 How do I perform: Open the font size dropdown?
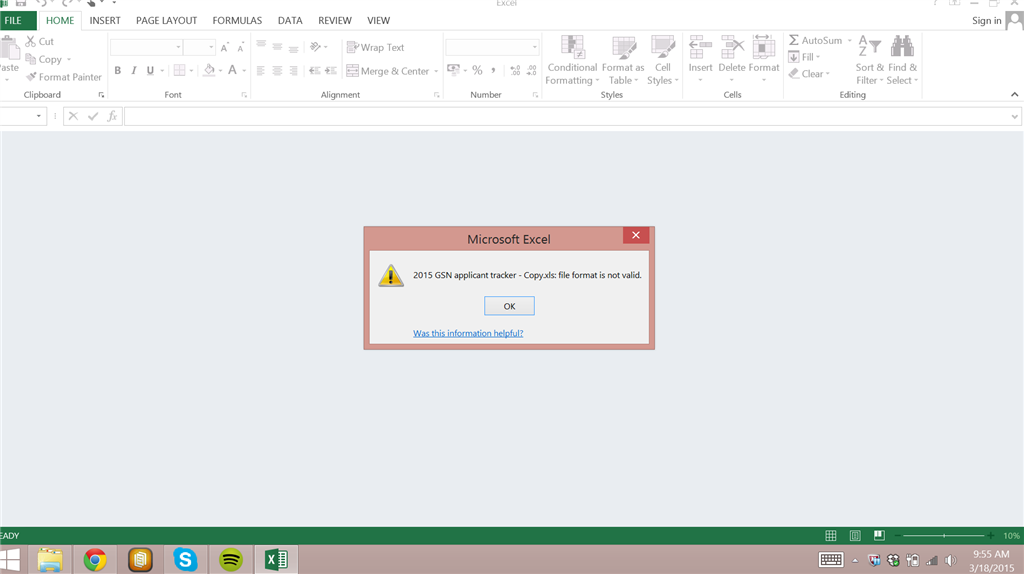tap(211, 47)
